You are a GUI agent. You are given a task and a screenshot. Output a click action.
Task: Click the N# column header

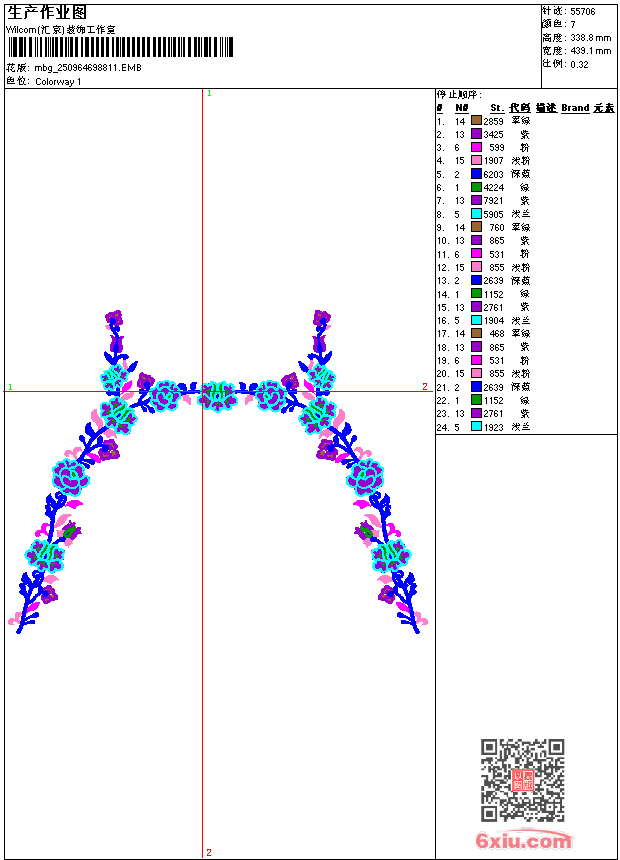(x=462, y=108)
